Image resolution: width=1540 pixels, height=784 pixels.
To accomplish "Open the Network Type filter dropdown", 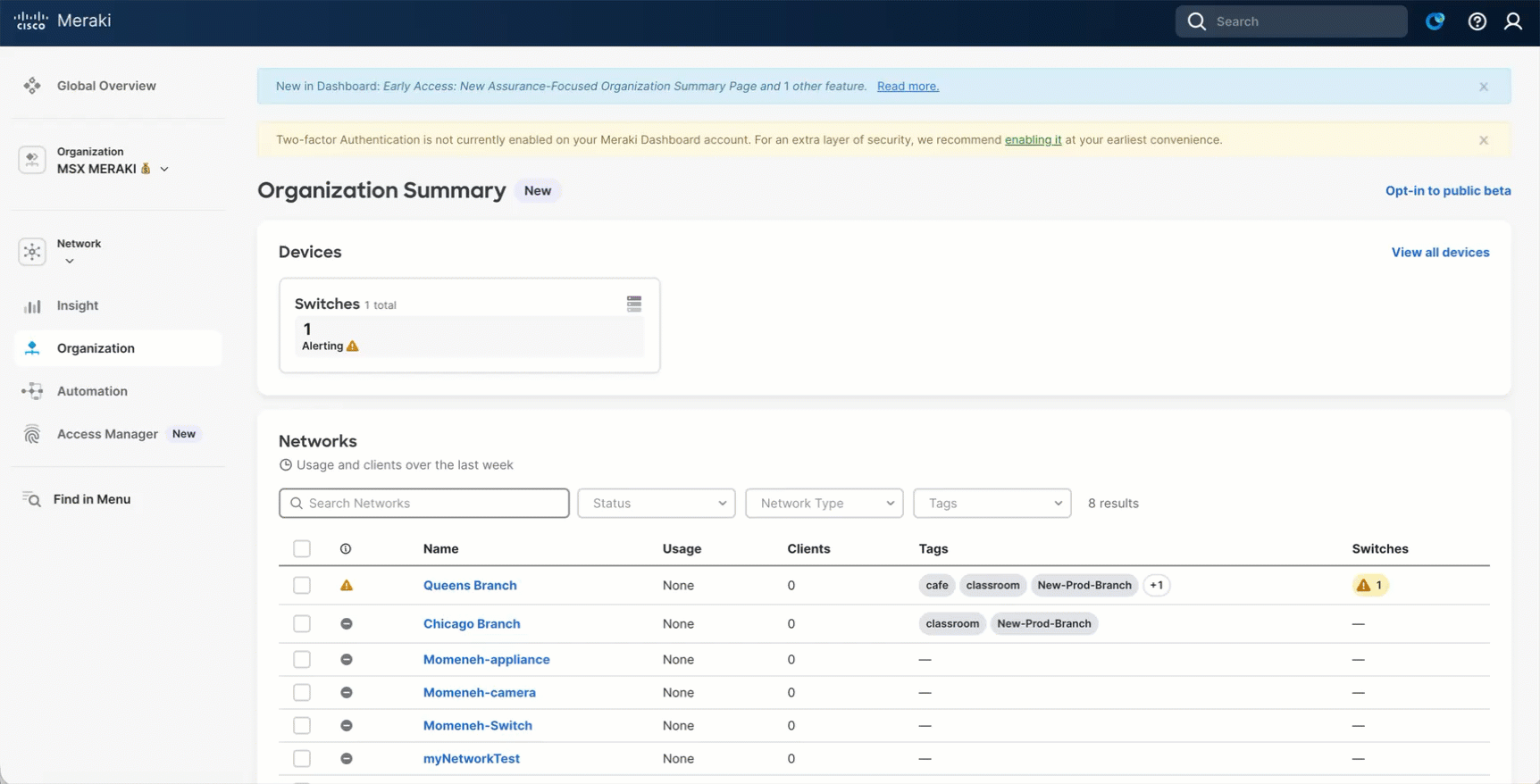I will tap(824, 503).
